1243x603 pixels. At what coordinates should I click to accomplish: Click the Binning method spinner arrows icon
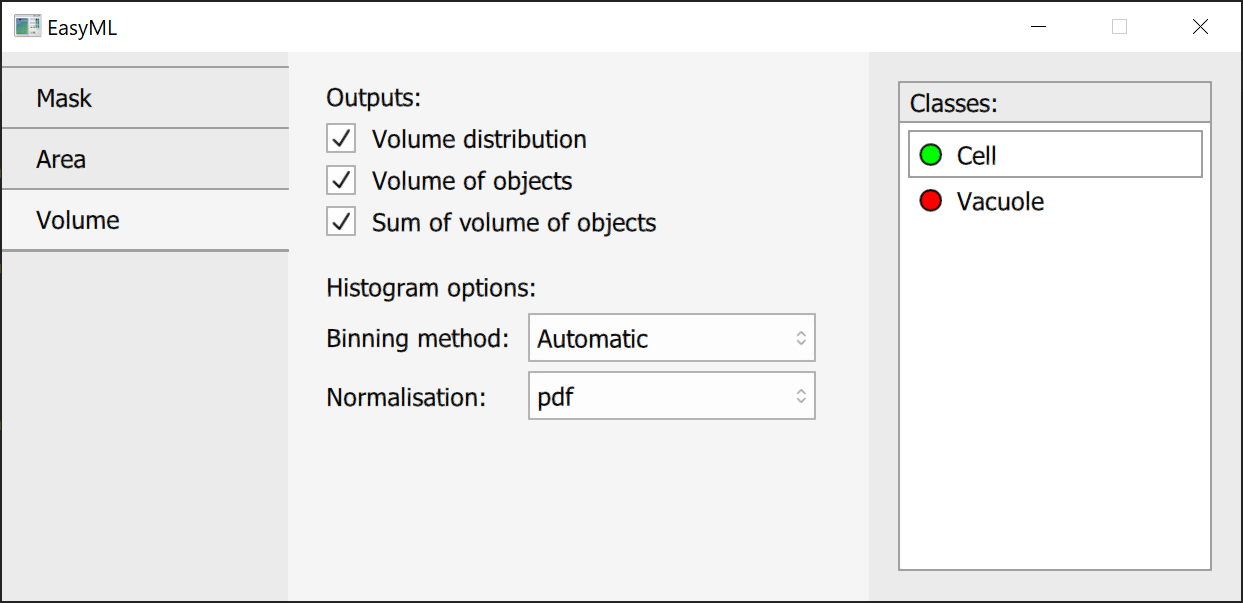[801, 339]
